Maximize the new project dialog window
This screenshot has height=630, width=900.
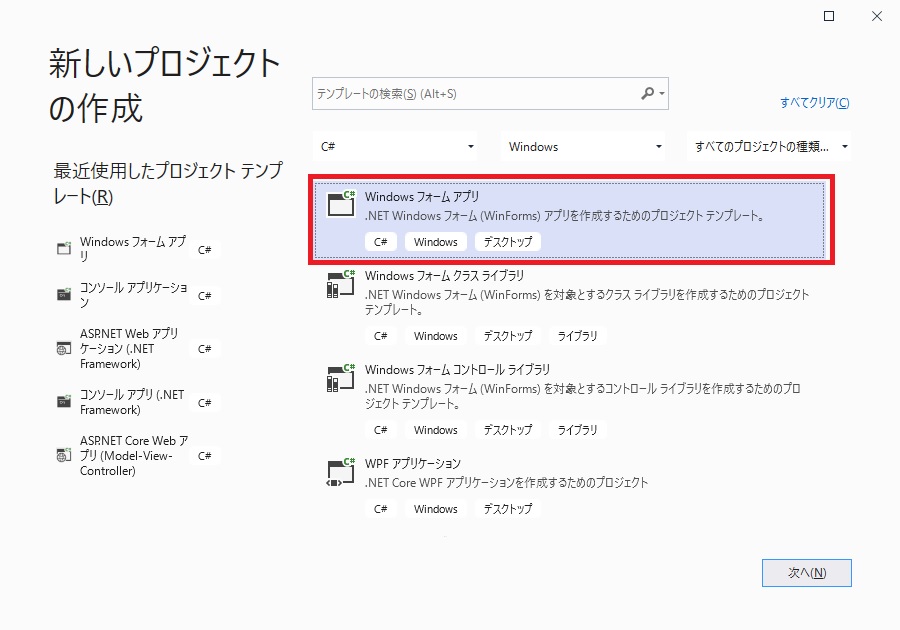tap(828, 16)
